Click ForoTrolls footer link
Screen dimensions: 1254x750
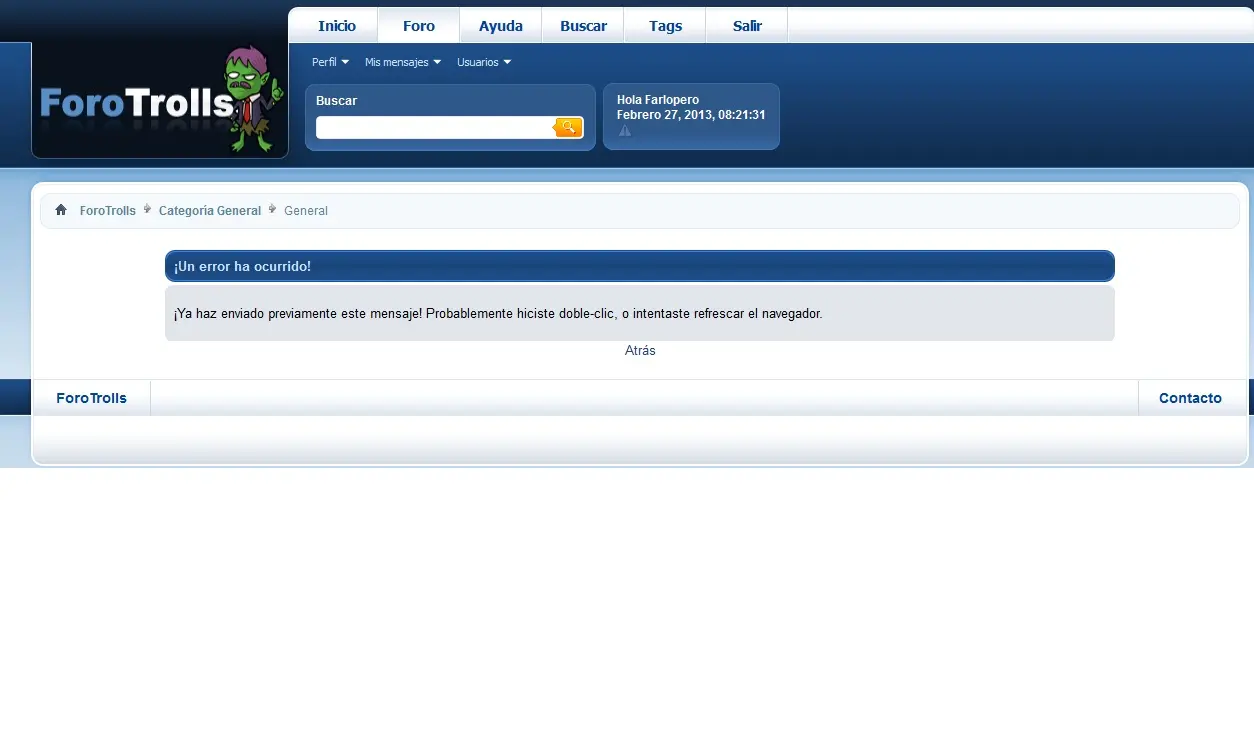pyautogui.click(x=91, y=398)
